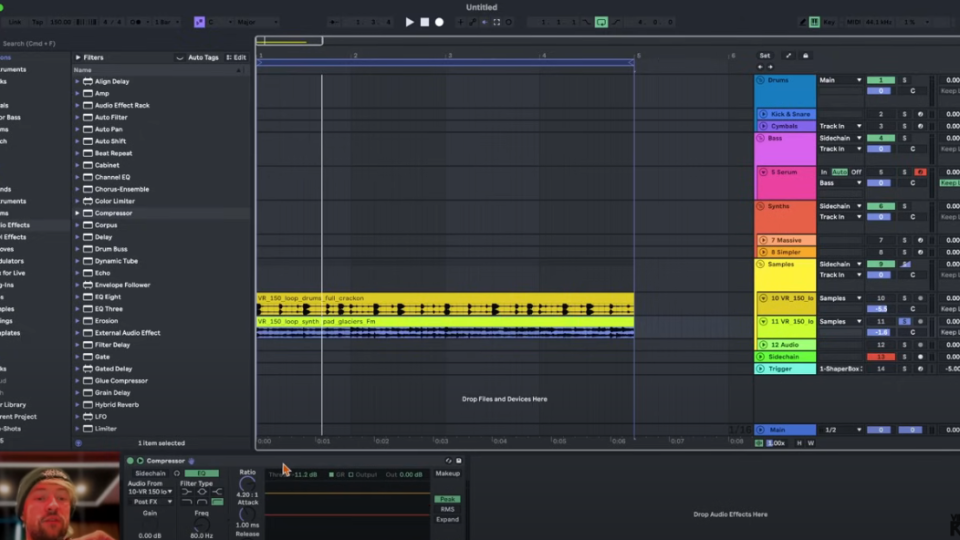Viewport: 960px width, 540px height.
Task: Fold the 10 VR_150_lo track
Action: point(763,298)
